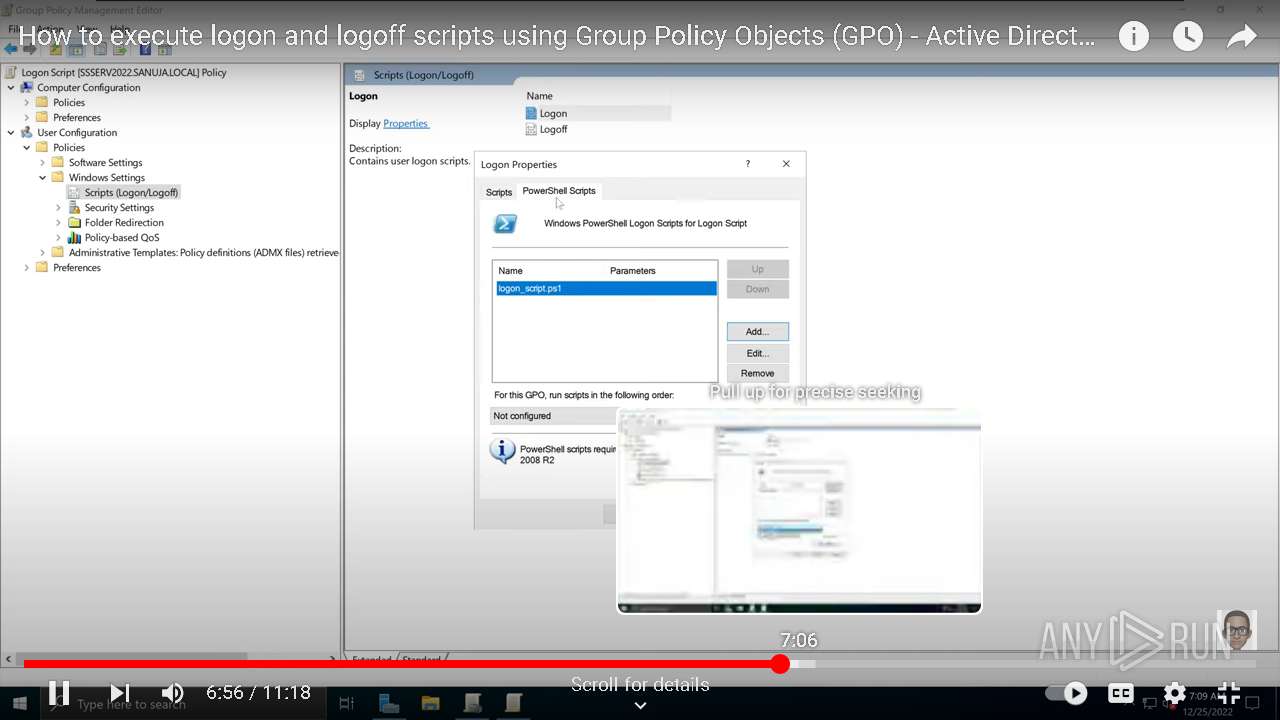Click the Name column header above Logon
1280x720 pixels.
pos(540,96)
